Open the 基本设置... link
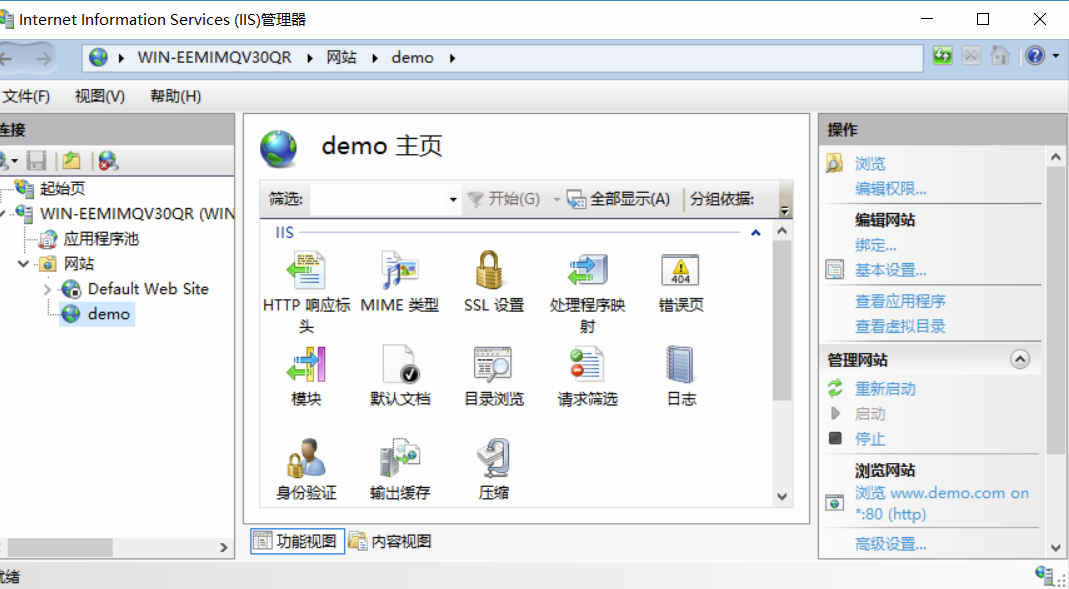Viewport: 1069px width, 589px height. 890,271
